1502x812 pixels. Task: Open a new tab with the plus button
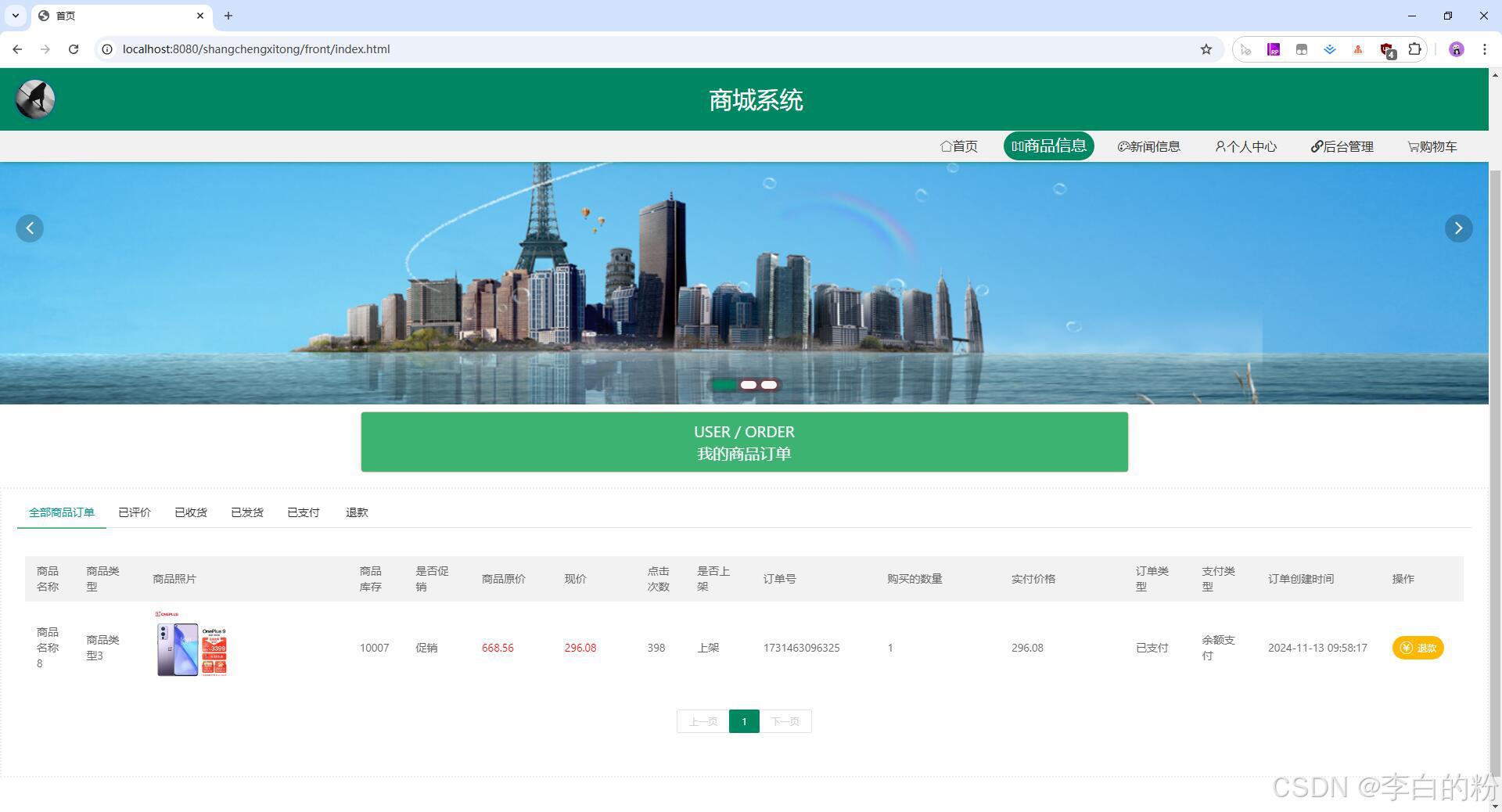click(228, 16)
